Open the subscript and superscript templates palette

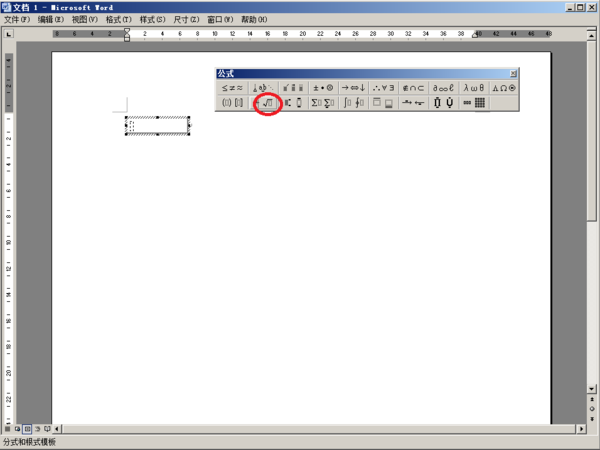(293, 103)
